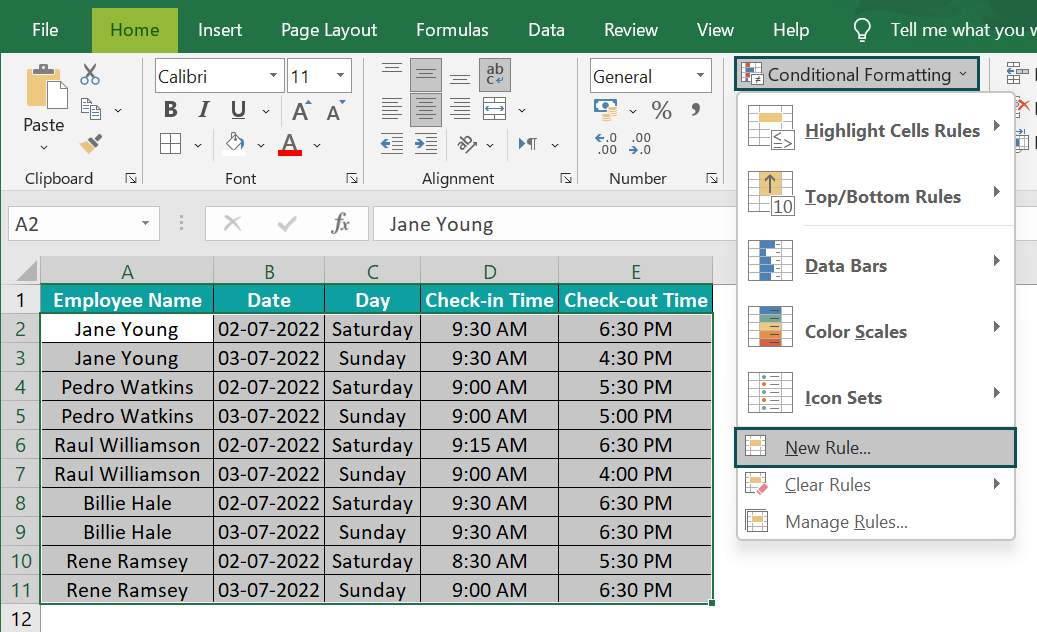The image size is (1037, 632).
Task: Open the font size 11 dropdown
Action: 340,75
